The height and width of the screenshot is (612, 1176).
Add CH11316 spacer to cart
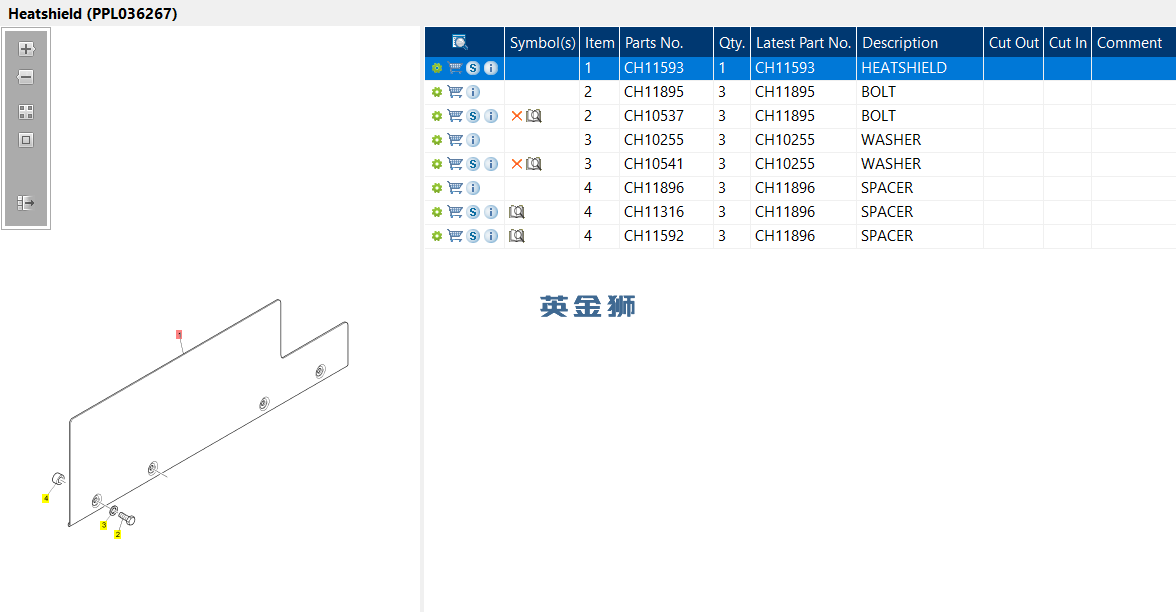[454, 212]
